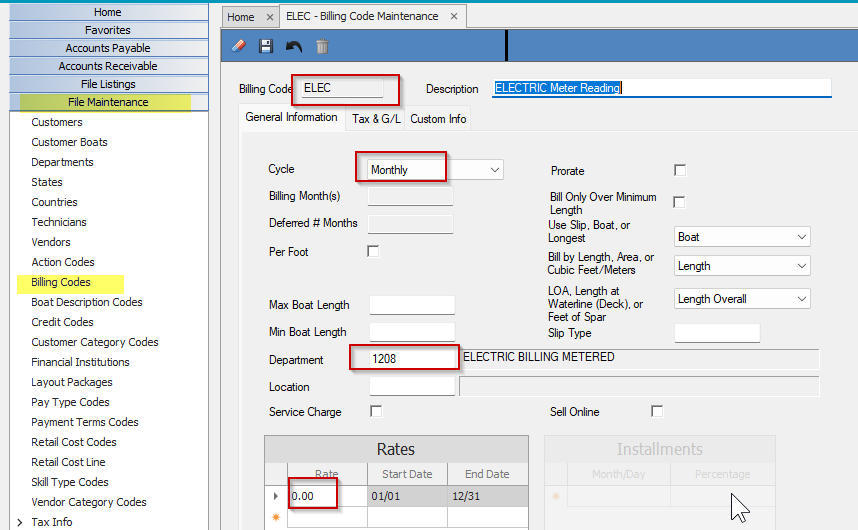Close the Home tab with its X

click(x=269, y=17)
